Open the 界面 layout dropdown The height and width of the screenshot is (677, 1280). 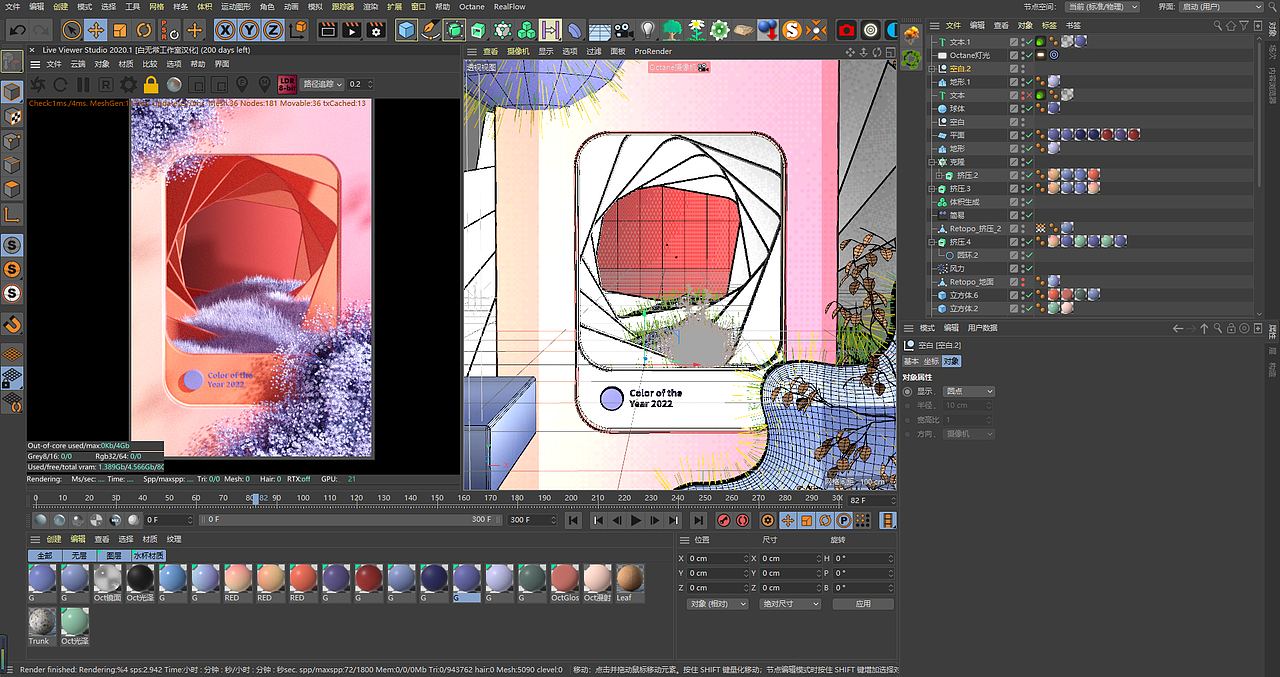pos(1222,7)
